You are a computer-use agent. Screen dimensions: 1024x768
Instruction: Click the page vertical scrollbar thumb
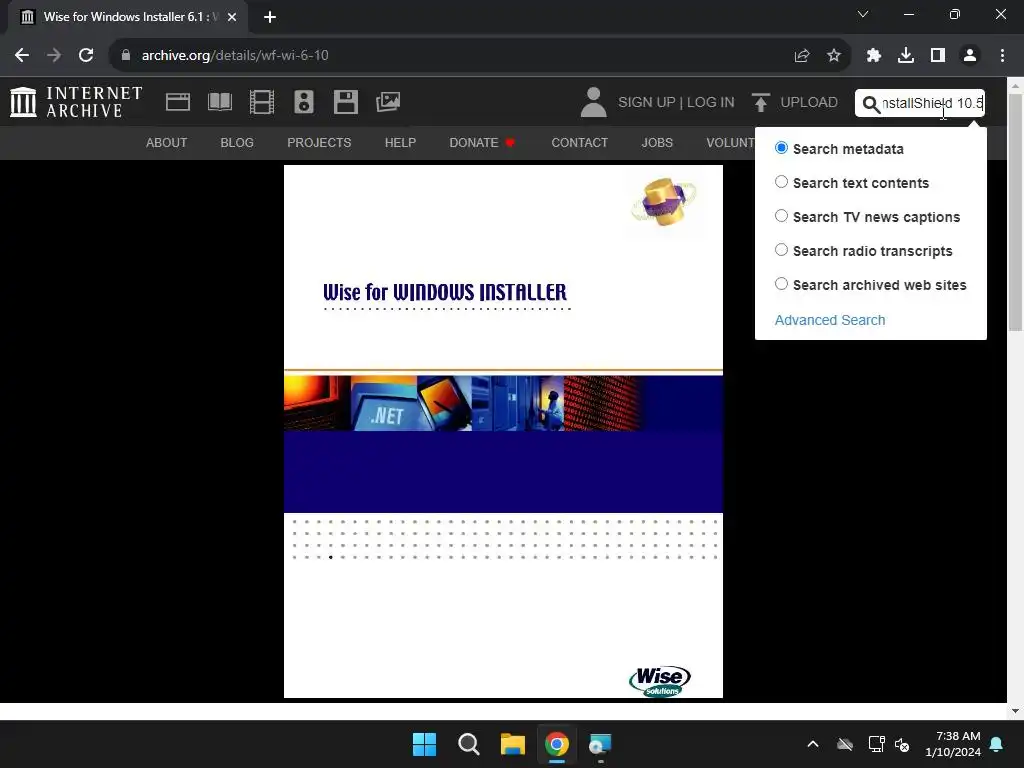(1016, 212)
